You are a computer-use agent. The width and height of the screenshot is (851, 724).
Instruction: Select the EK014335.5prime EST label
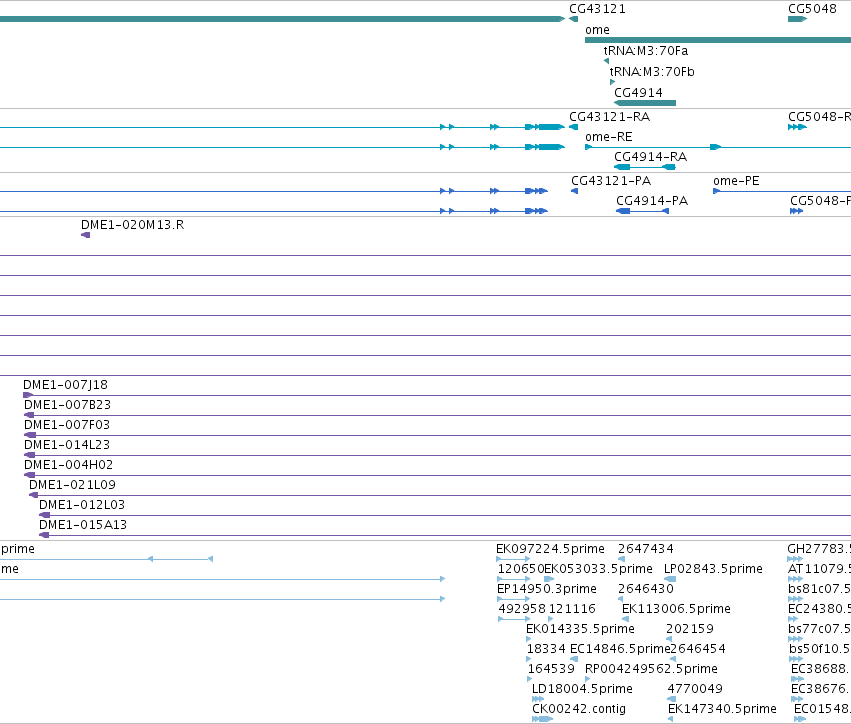coord(580,629)
